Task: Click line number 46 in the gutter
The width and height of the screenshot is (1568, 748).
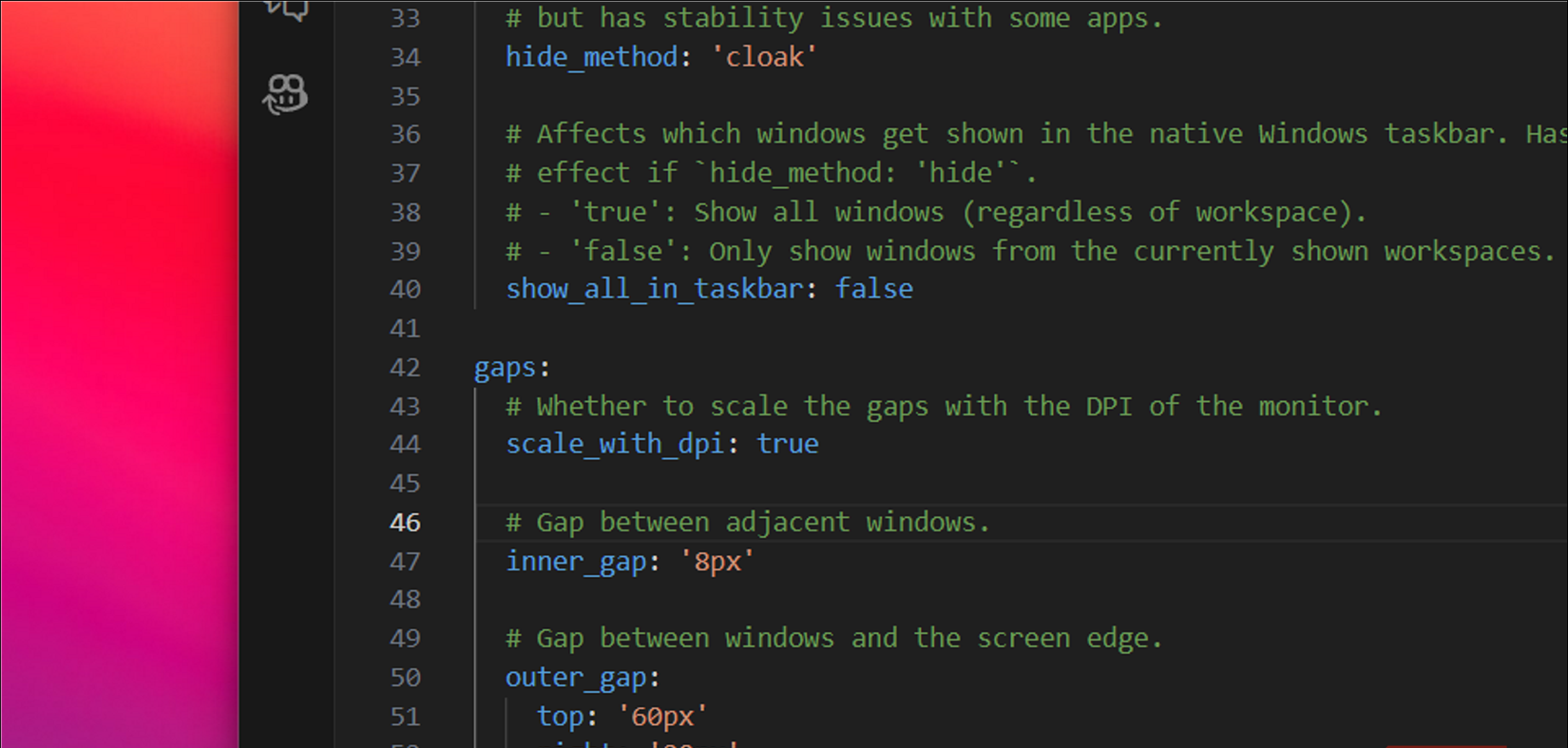Action: point(405,522)
